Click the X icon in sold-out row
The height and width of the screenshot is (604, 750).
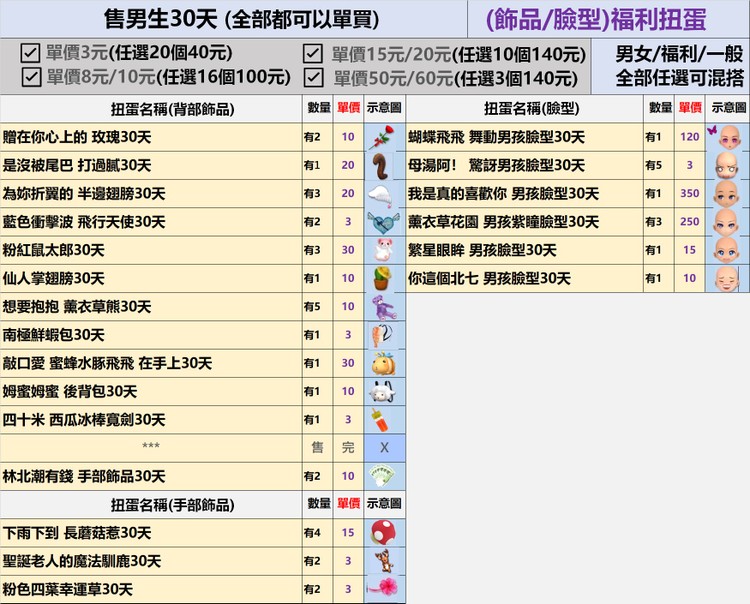(384, 448)
